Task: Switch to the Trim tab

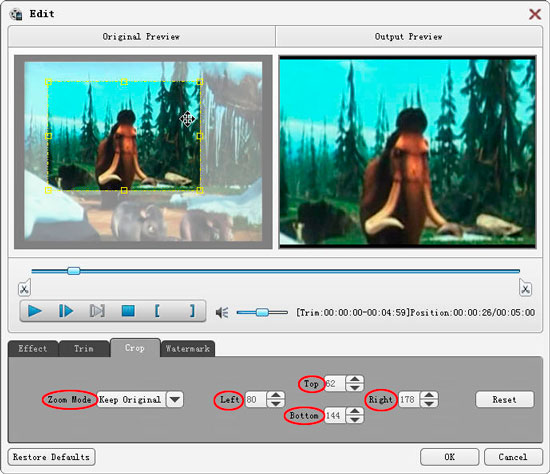Action: (x=84, y=349)
